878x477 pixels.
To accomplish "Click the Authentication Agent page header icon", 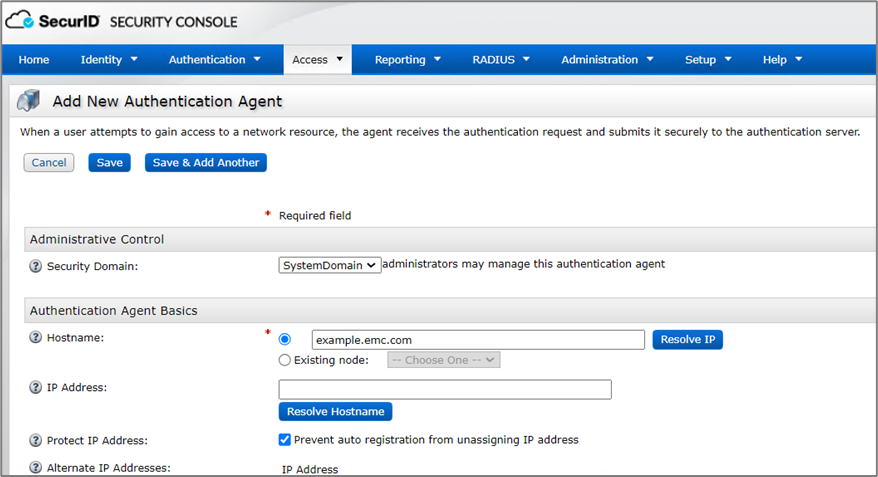I will (30, 100).
